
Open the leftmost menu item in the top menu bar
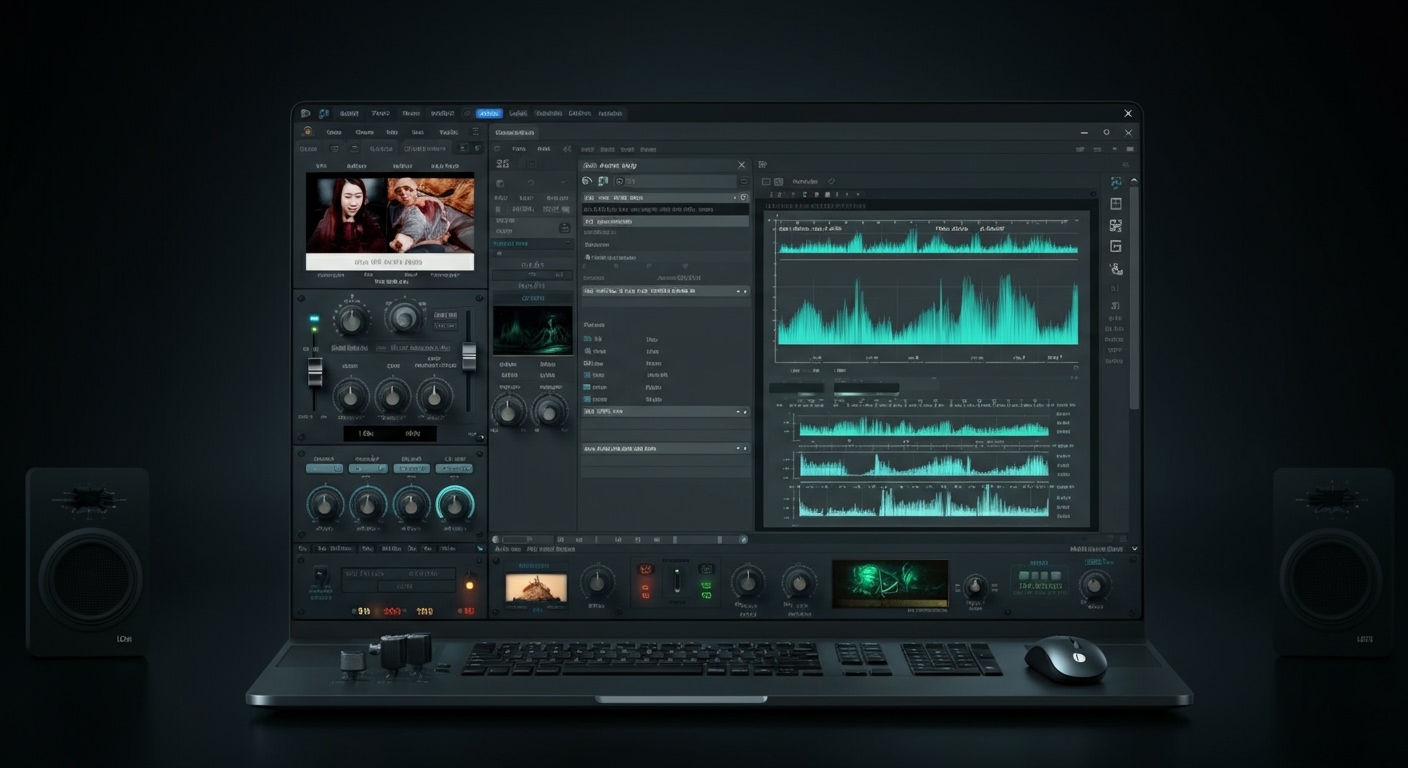pyautogui.click(x=347, y=113)
